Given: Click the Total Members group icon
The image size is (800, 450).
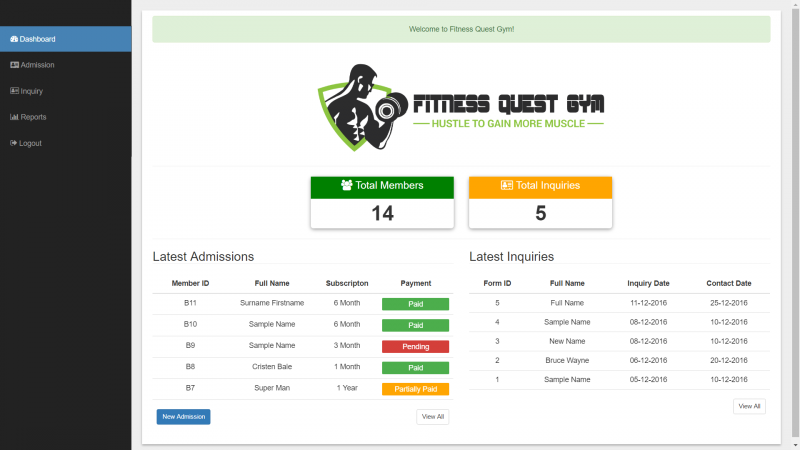Looking at the screenshot, I should pyautogui.click(x=347, y=186).
